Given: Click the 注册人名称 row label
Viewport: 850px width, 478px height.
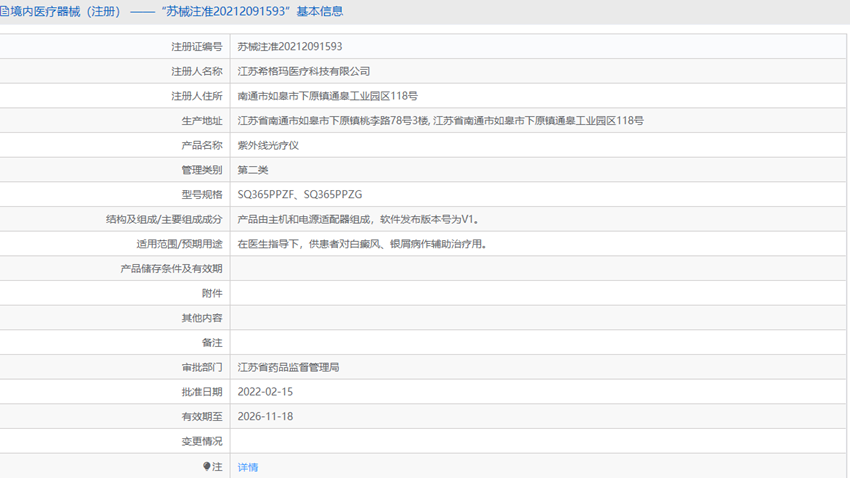Looking at the screenshot, I should pyautogui.click(x=197, y=71).
